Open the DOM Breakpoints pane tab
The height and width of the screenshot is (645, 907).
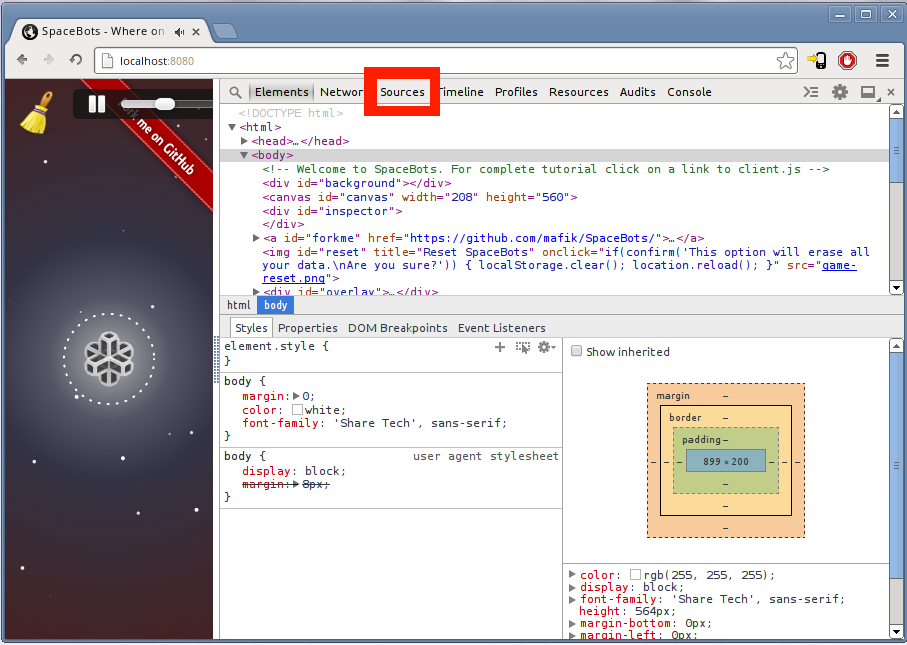397,328
